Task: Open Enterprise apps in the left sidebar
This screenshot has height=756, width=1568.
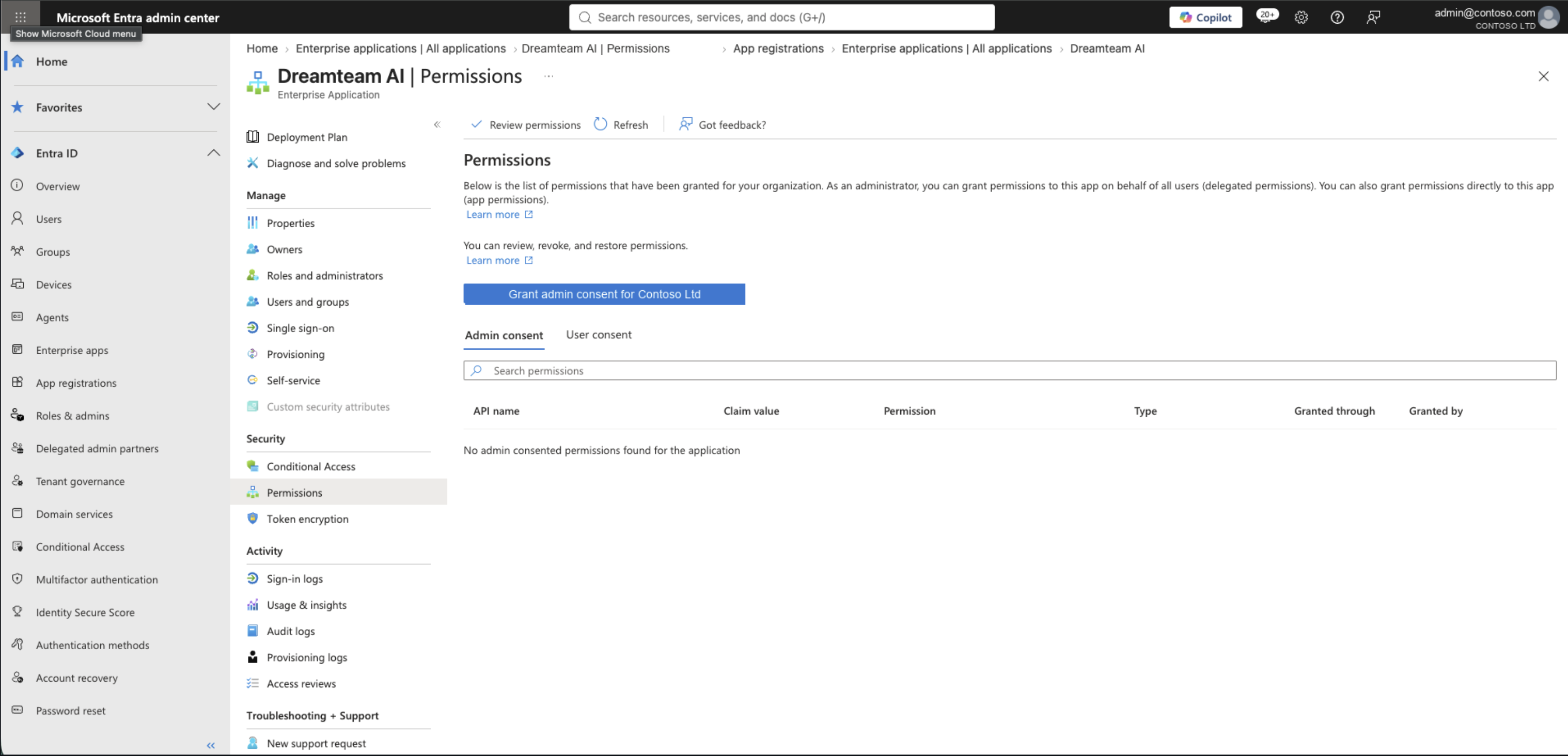Action: point(72,350)
